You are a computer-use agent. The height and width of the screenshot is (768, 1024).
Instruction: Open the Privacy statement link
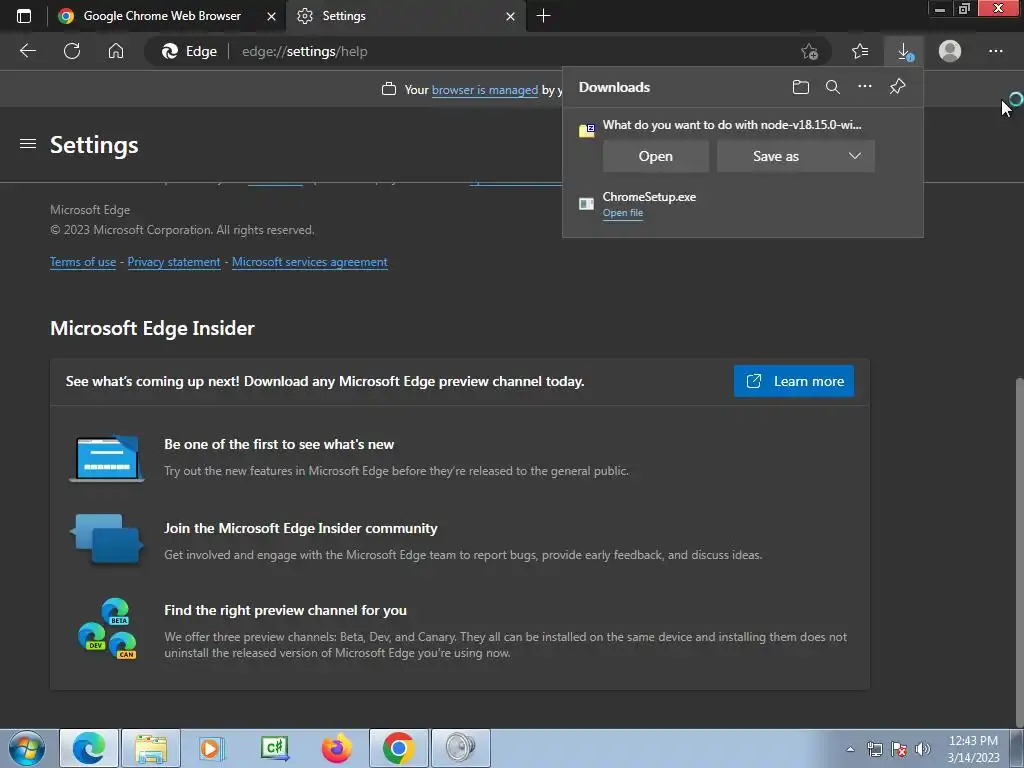point(174,262)
